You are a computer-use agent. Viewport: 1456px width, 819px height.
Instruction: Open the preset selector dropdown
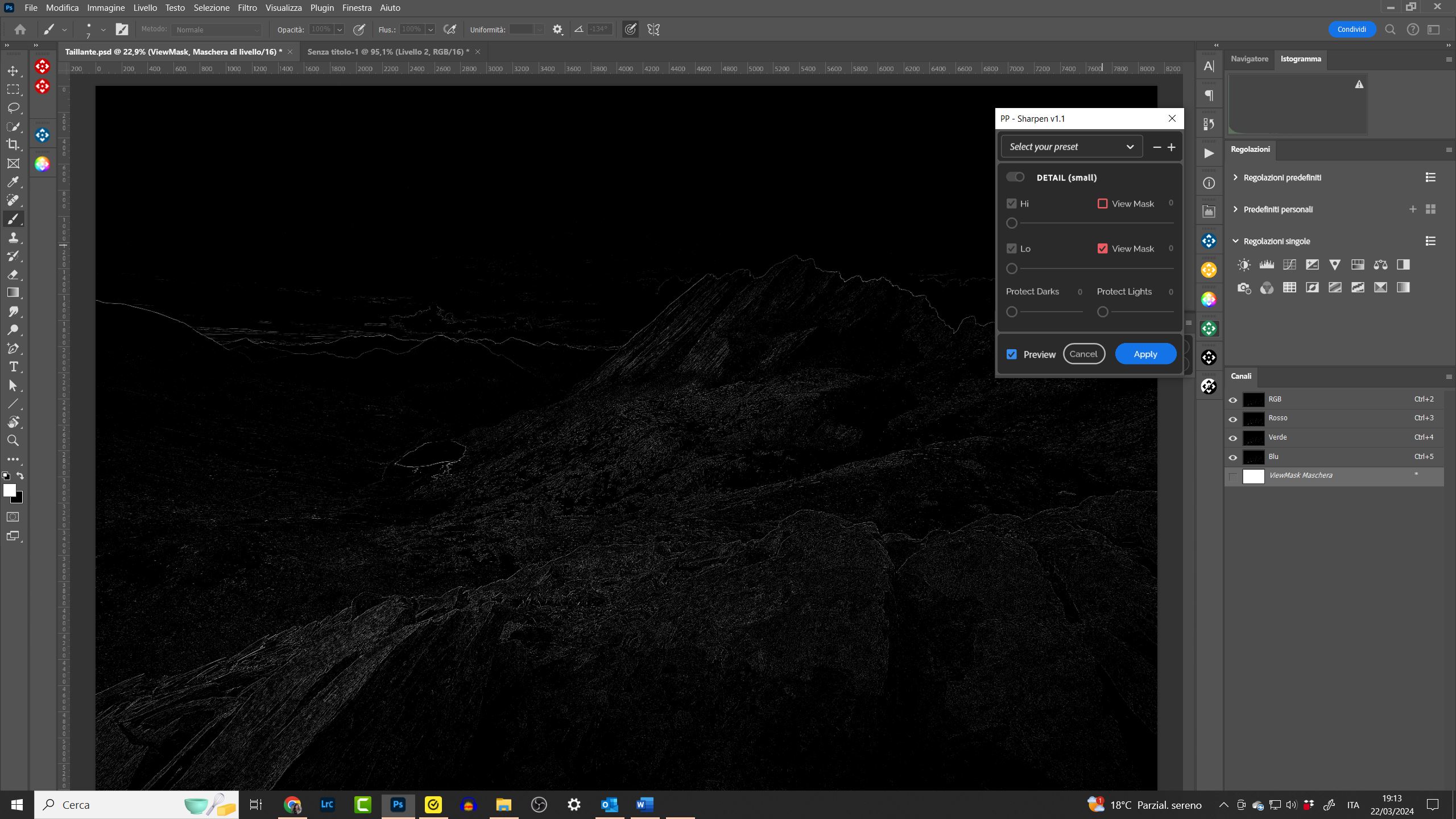tap(1069, 146)
